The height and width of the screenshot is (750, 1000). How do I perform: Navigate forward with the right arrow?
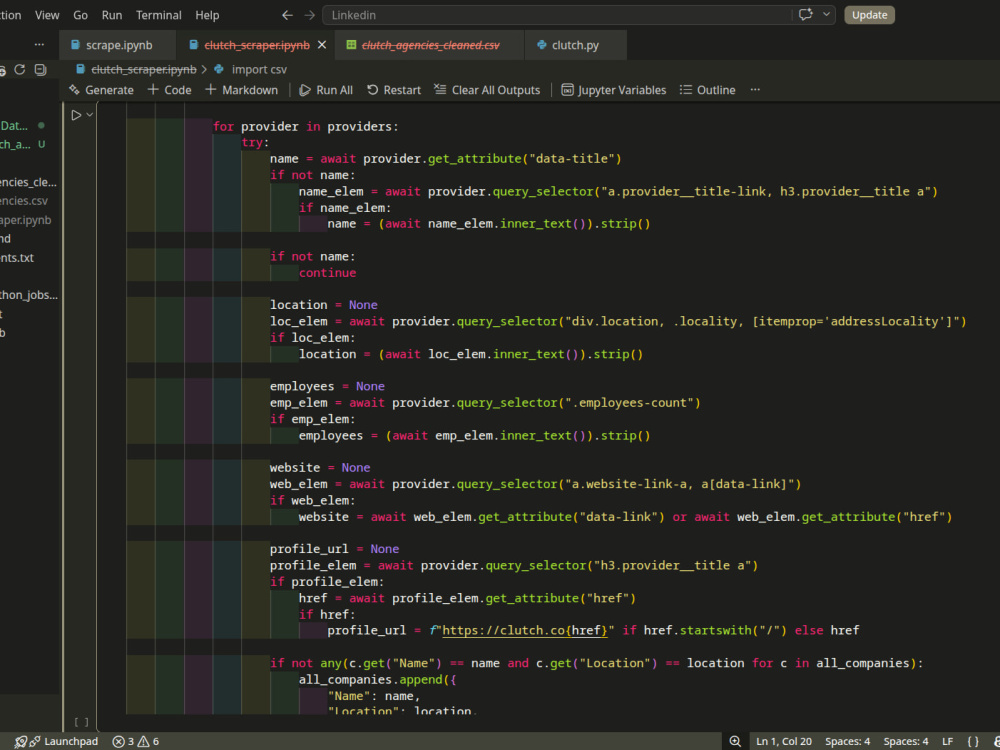(x=309, y=15)
